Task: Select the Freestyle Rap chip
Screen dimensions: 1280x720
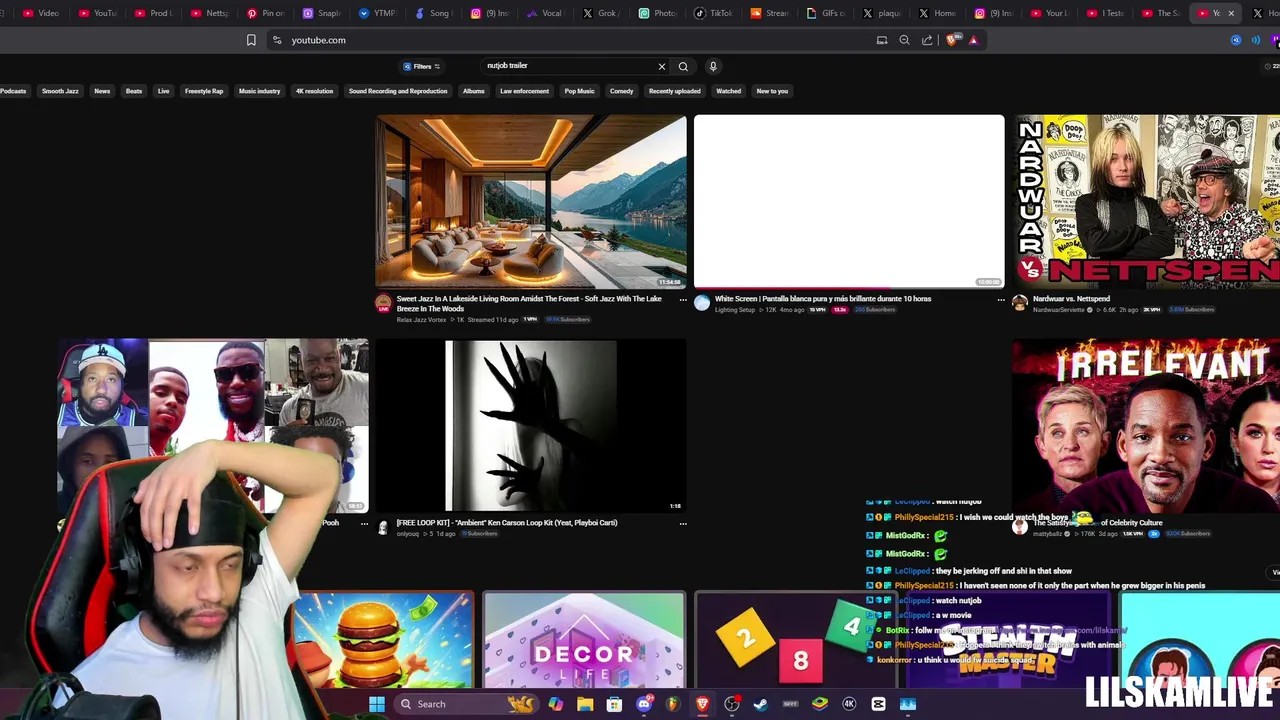Action: [x=204, y=91]
